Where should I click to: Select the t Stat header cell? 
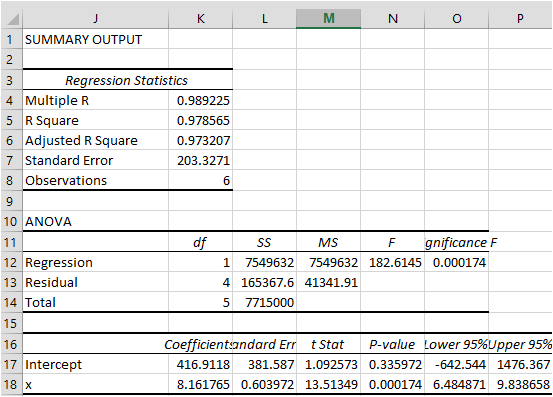click(x=328, y=344)
